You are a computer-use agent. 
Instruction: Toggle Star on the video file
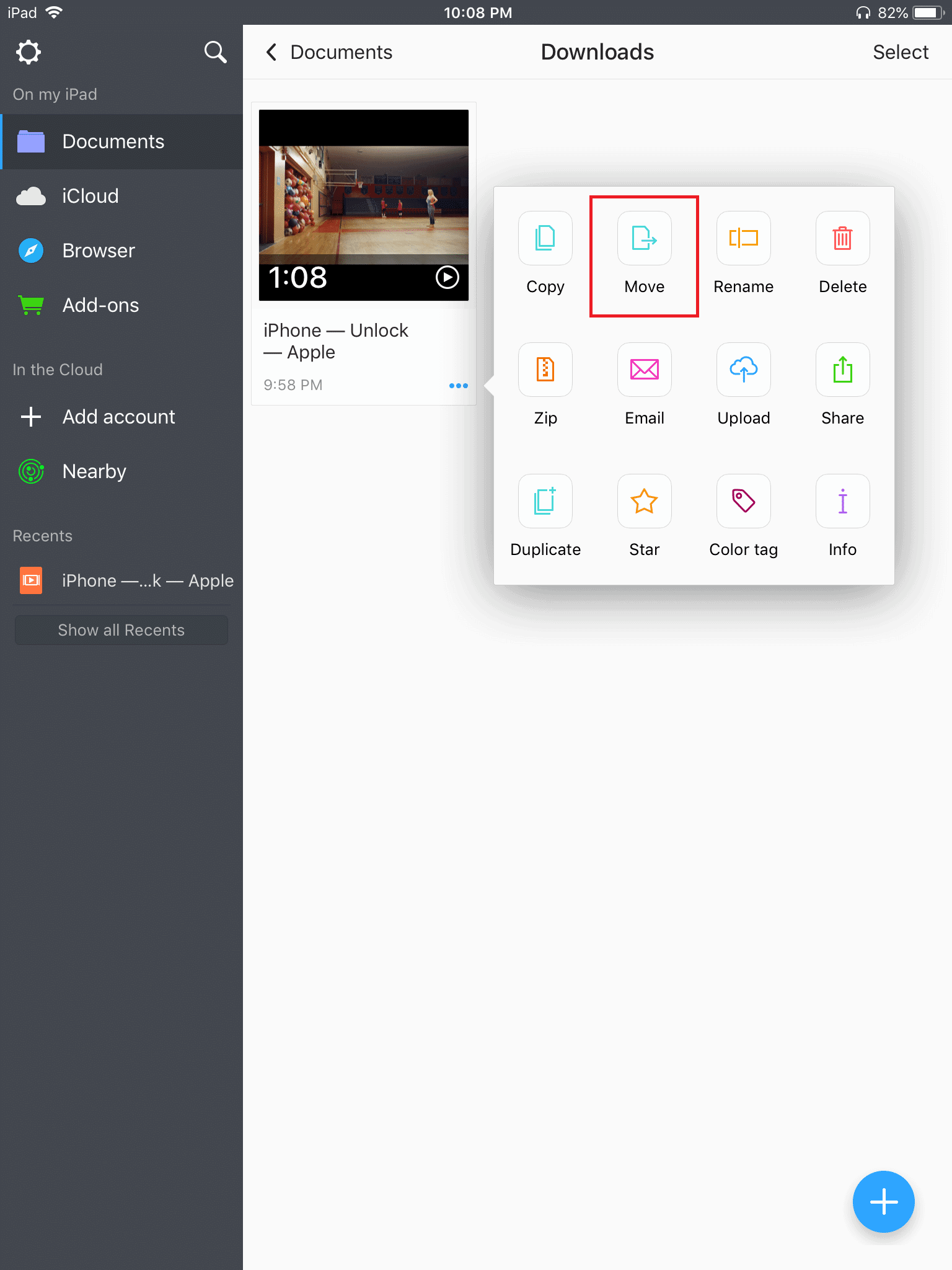click(x=644, y=502)
